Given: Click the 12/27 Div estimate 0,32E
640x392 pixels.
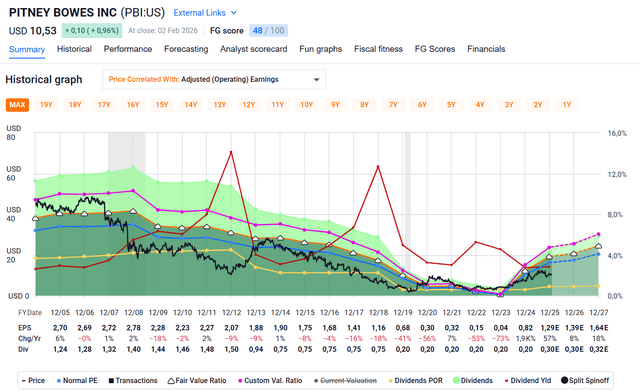Looking at the screenshot, I should pos(599,350).
